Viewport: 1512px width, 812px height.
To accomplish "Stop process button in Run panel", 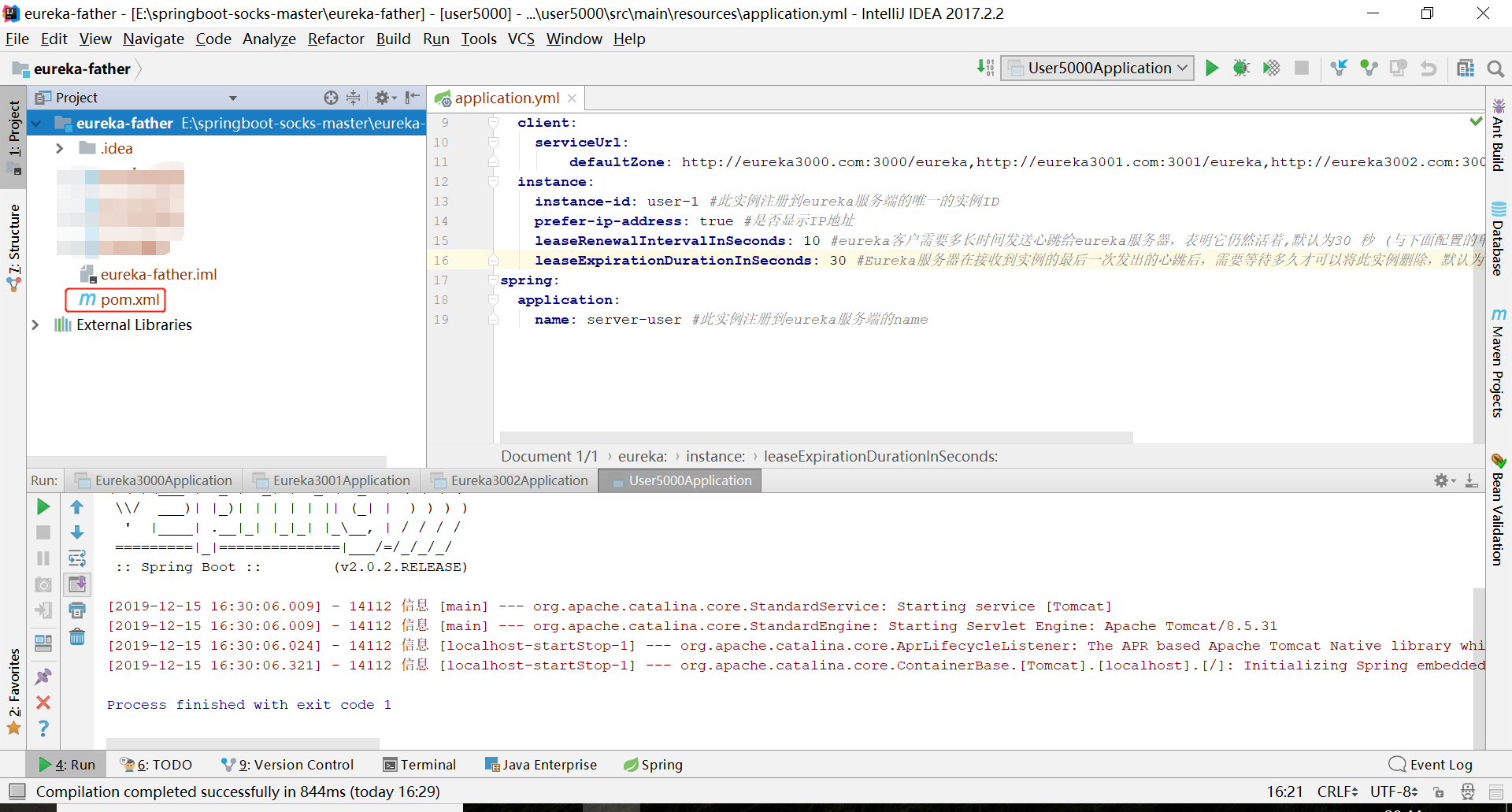I will 43,532.
